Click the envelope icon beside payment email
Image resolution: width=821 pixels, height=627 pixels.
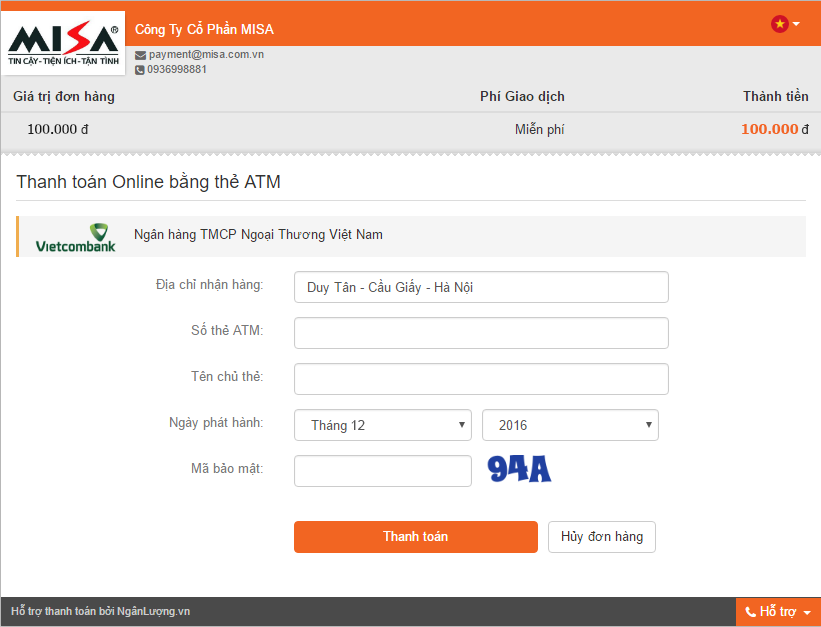tap(140, 55)
